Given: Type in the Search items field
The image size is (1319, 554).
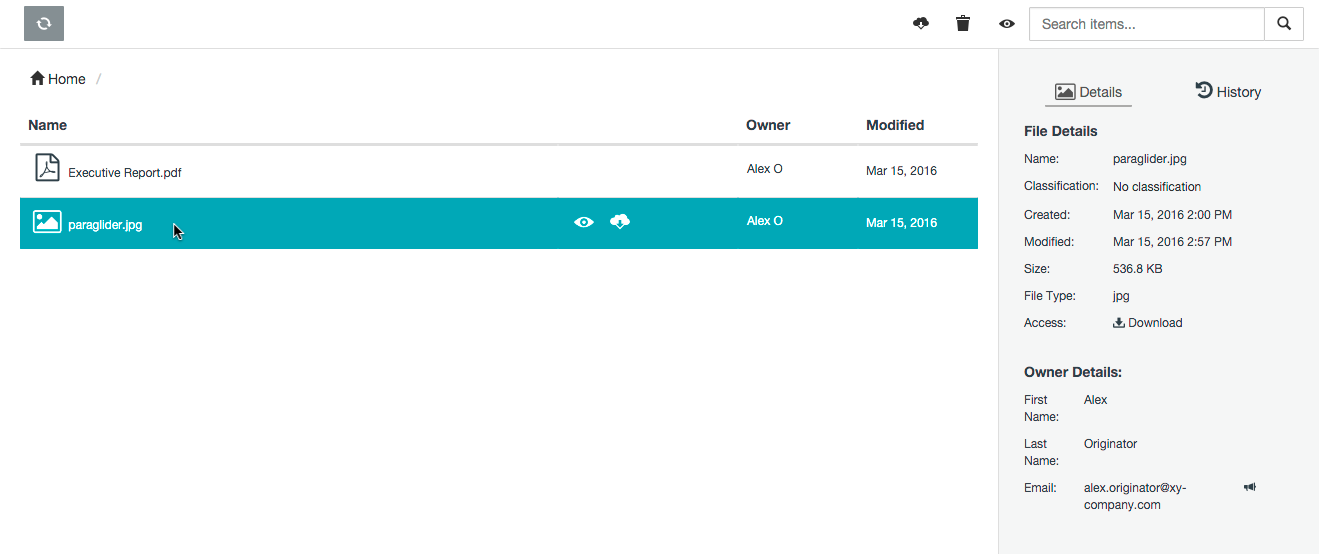Looking at the screenshot, I should click(1146, 24).
